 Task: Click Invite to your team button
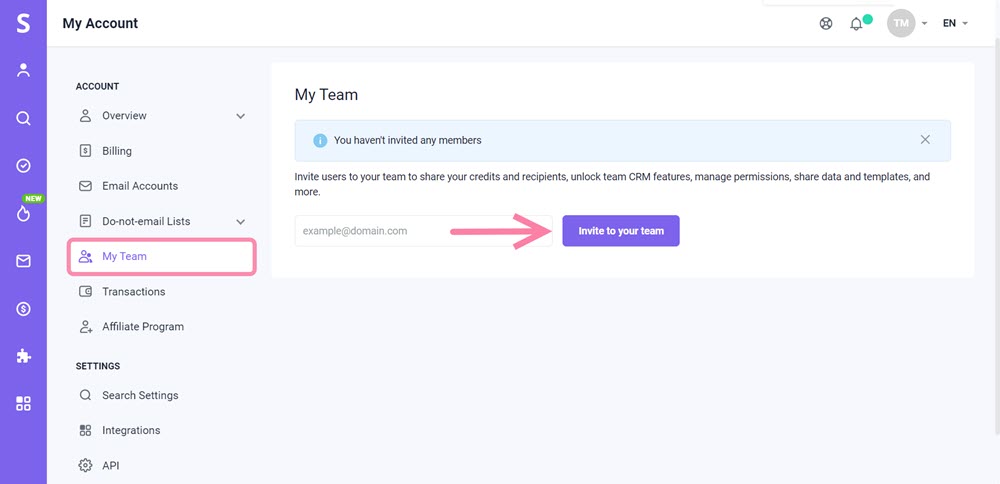621,231
